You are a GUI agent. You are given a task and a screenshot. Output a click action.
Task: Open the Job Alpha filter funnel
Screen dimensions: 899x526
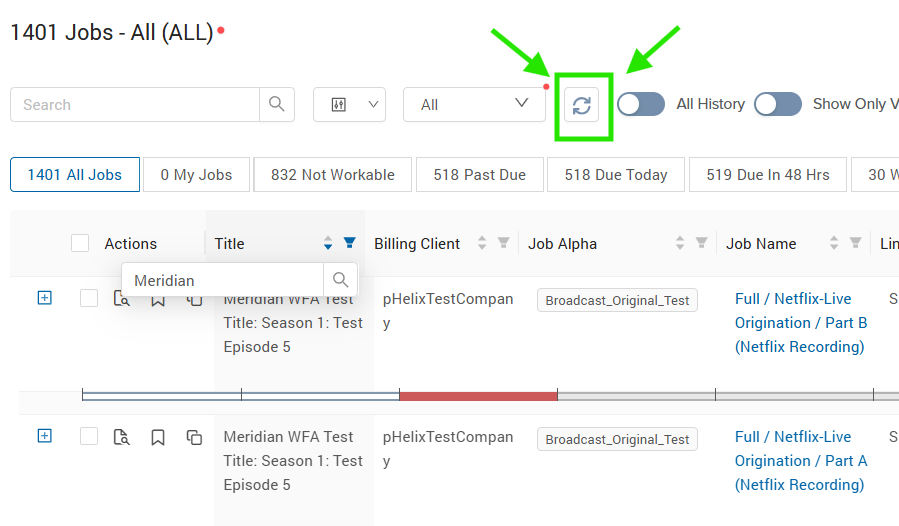[701, 243]
